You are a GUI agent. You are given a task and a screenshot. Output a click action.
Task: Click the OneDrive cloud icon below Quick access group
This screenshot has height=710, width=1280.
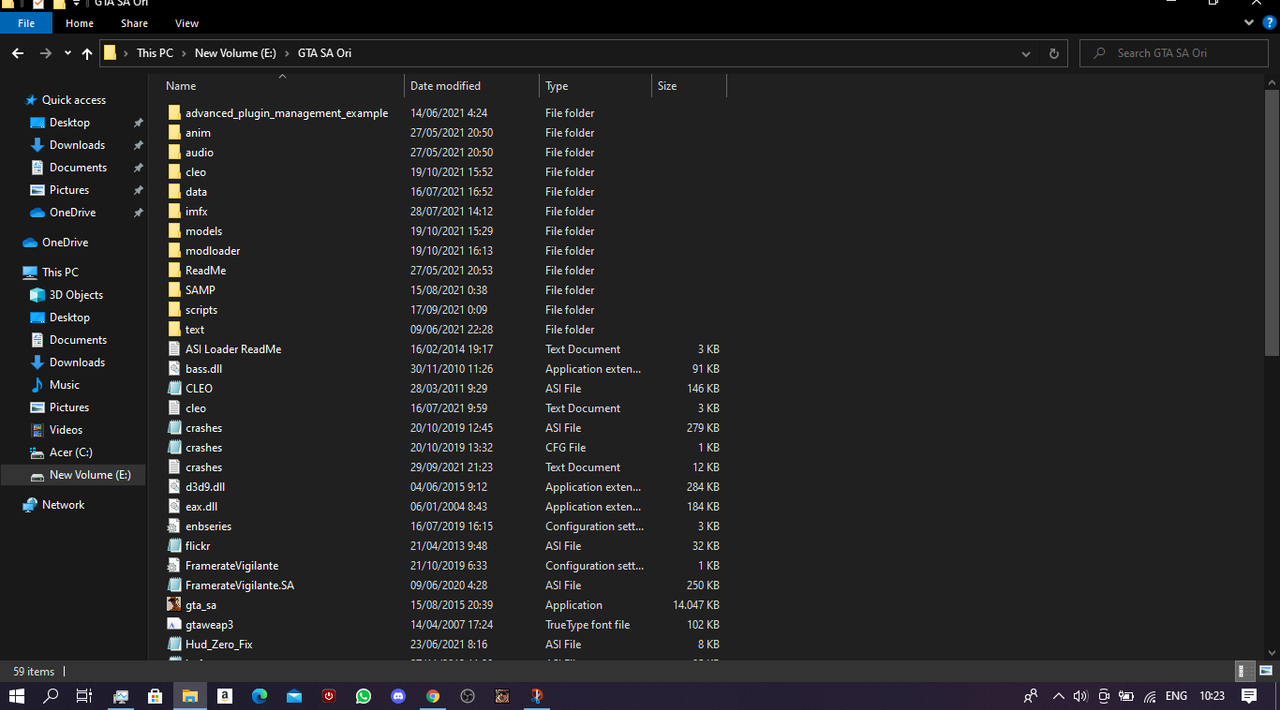30,243
